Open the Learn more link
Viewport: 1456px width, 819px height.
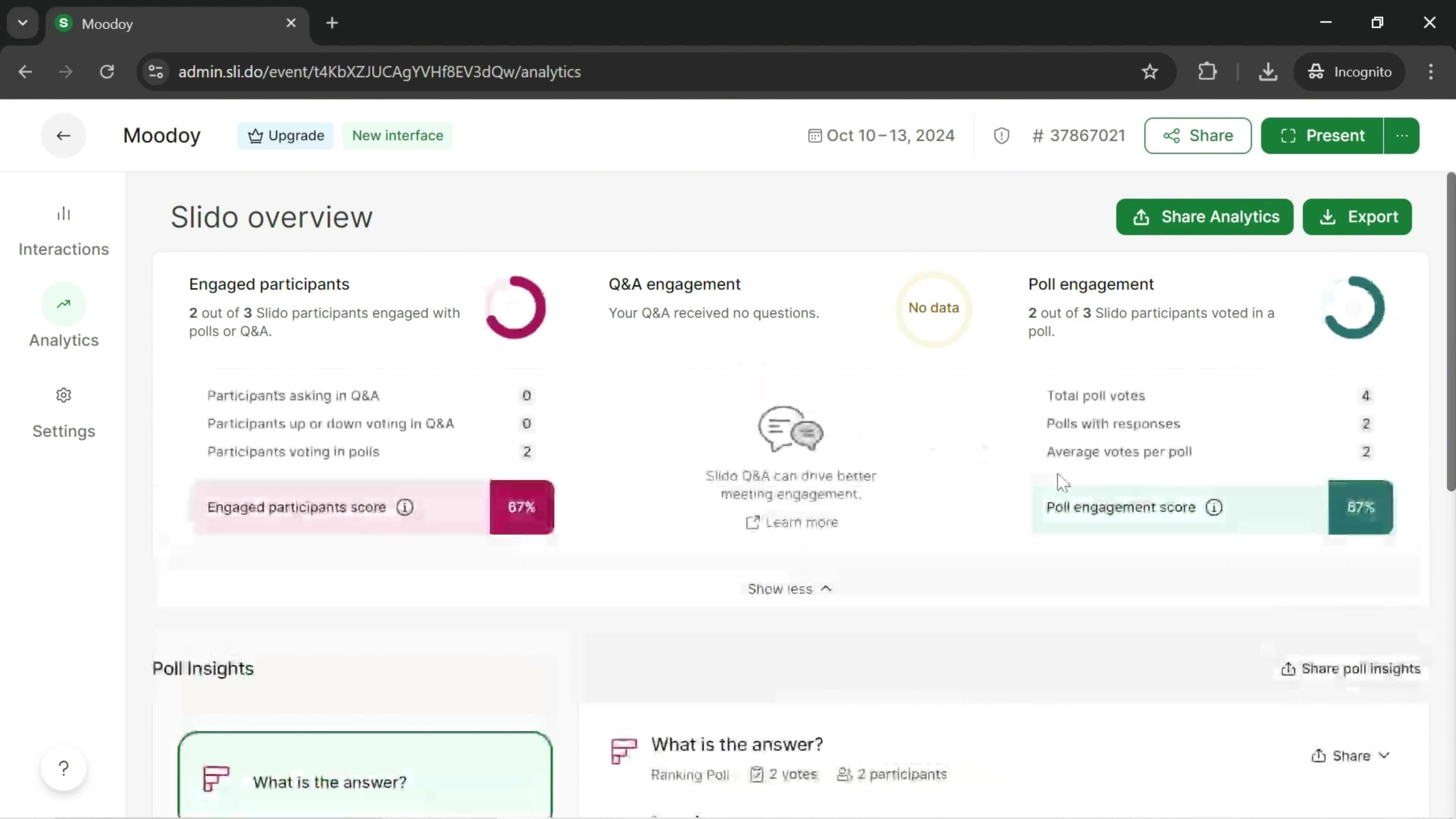pos(791,522)
